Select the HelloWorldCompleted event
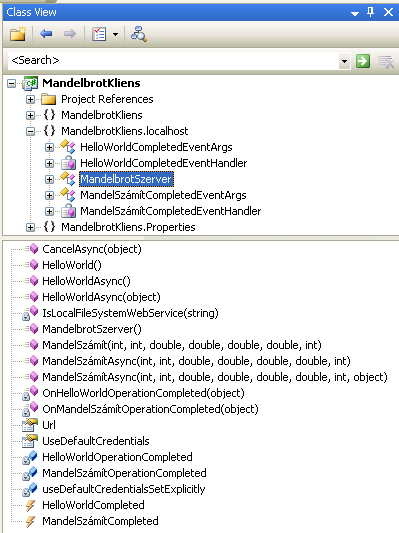The width and height of the screenshot is (399, 533). point(93,505)
